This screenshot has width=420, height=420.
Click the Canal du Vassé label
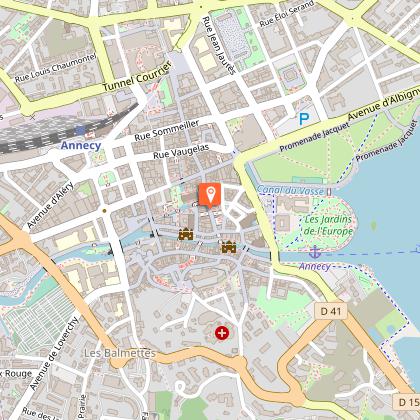click(290, 190)
